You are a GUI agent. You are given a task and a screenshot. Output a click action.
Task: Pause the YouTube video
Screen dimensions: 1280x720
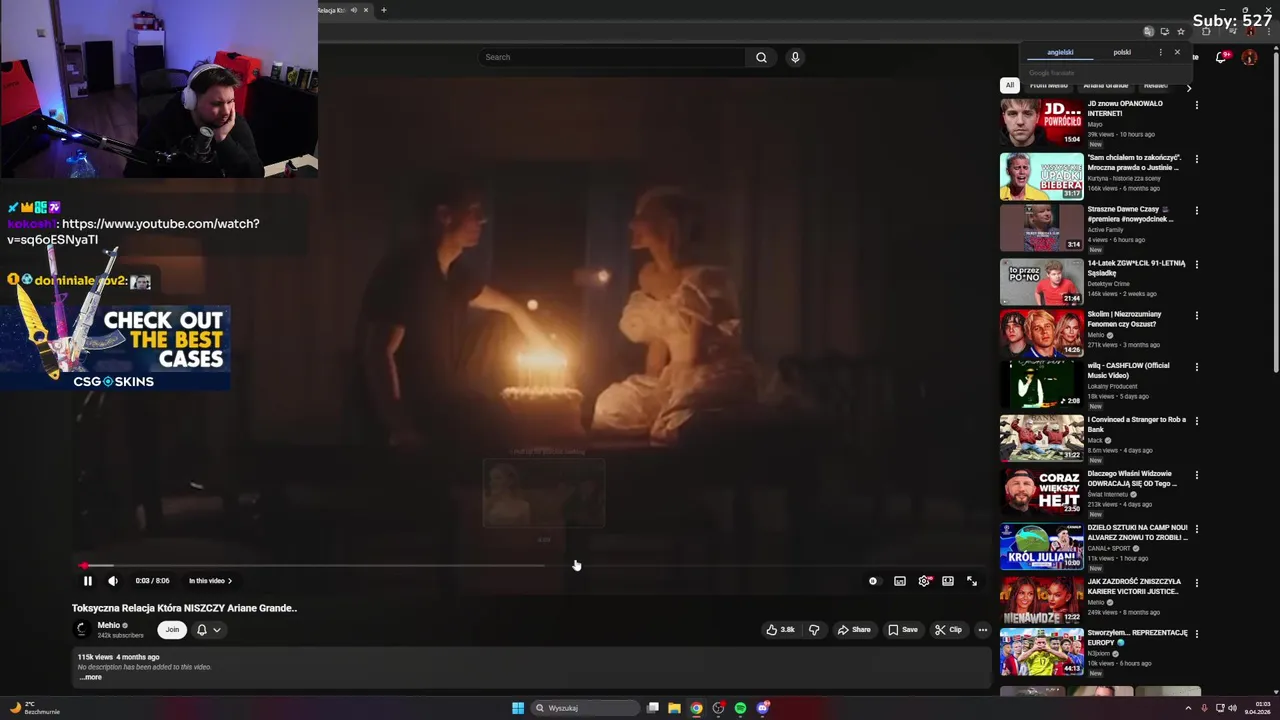pyautogui.click(x=87, y=581)
